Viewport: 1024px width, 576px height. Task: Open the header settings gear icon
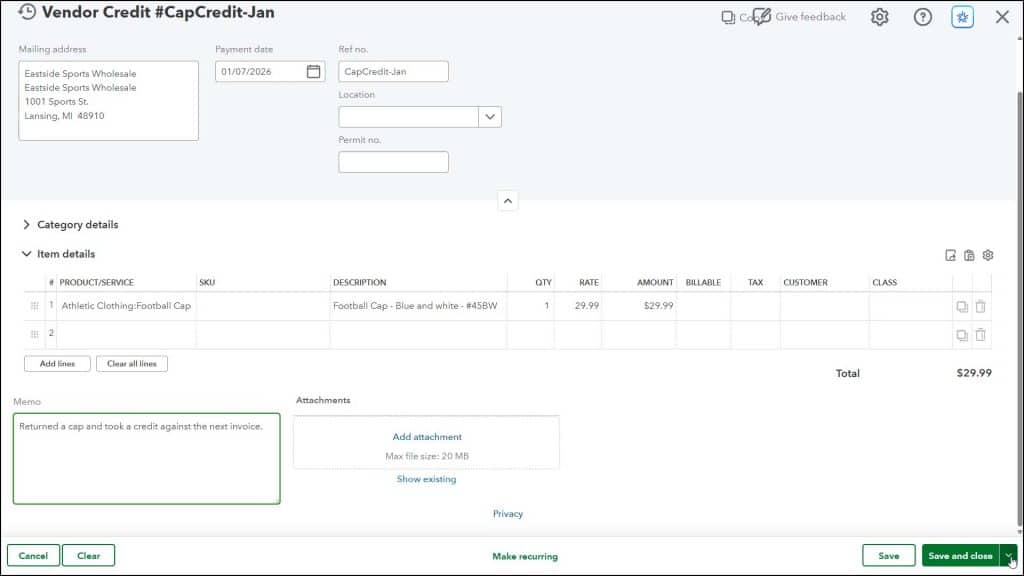[879, 17]
